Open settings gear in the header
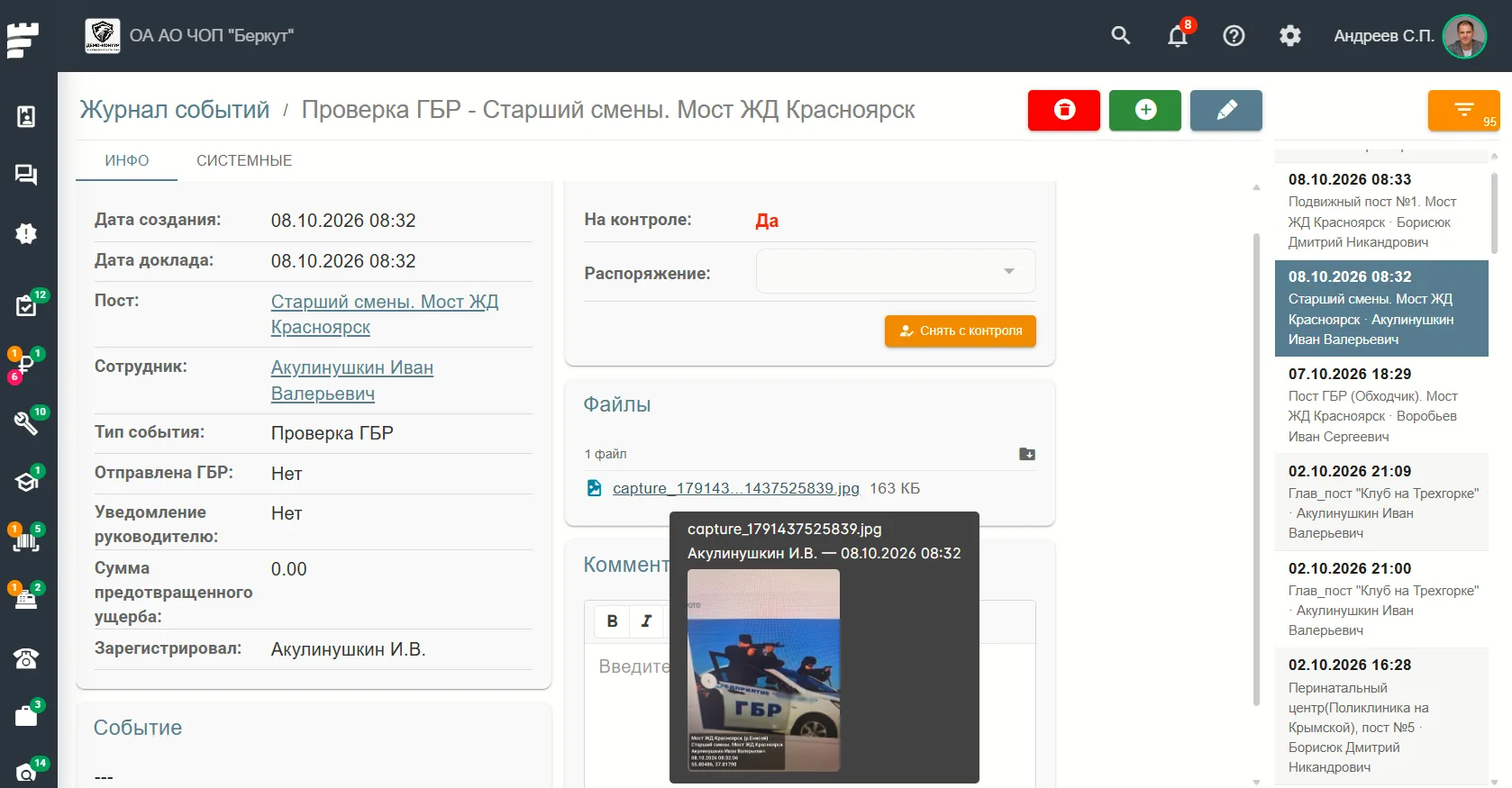The height and width of the screenshot is (788, 1512). [1290, 36]
